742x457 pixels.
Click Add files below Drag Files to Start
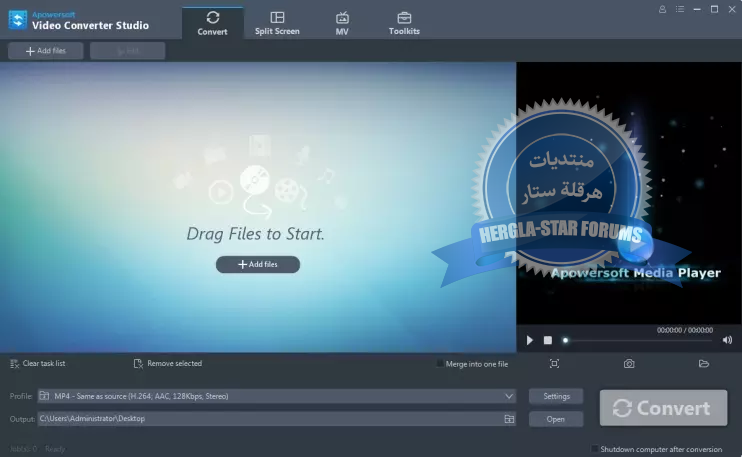point(258,264)
